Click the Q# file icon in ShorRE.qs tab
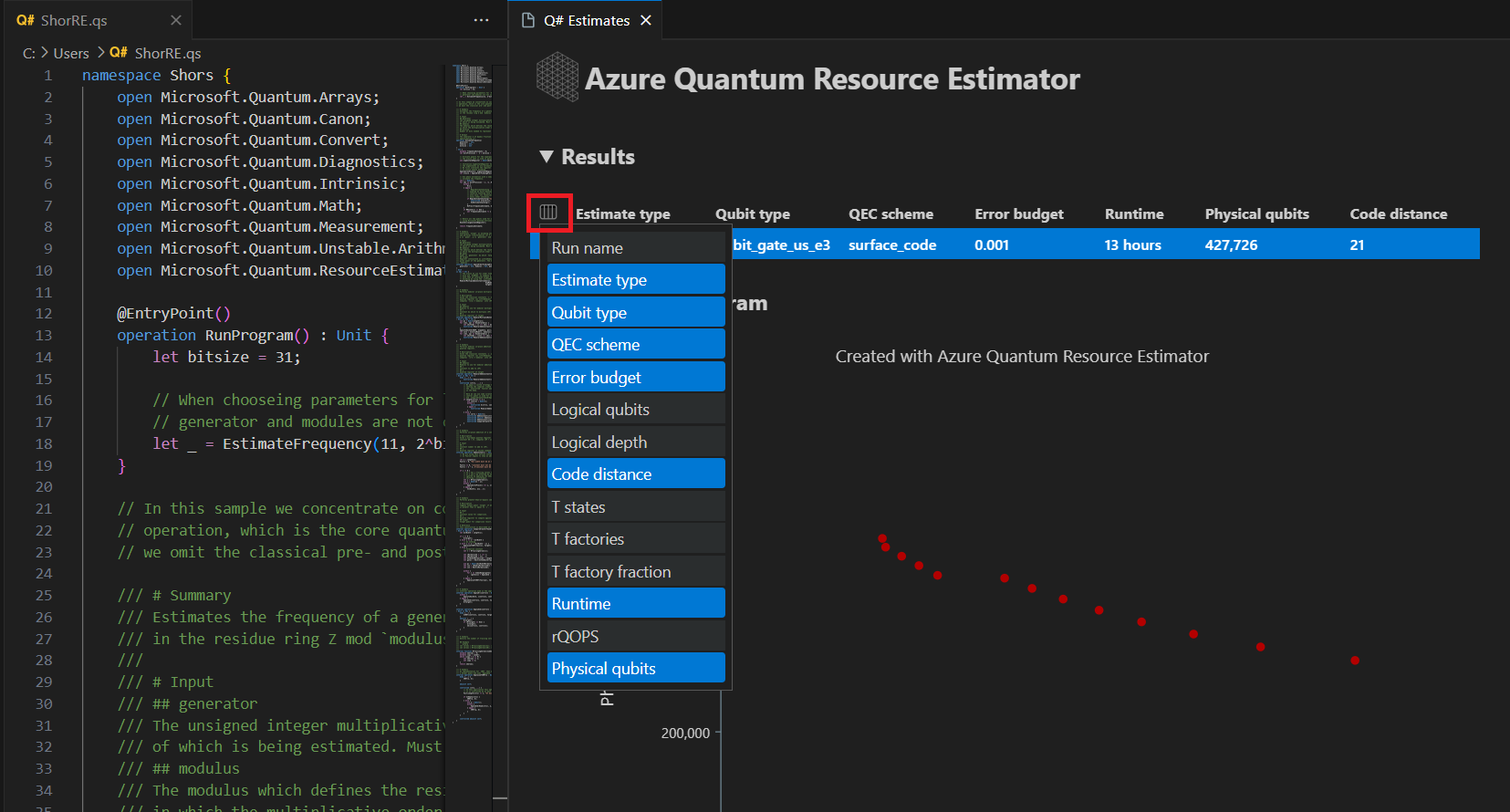 point(26,20)
